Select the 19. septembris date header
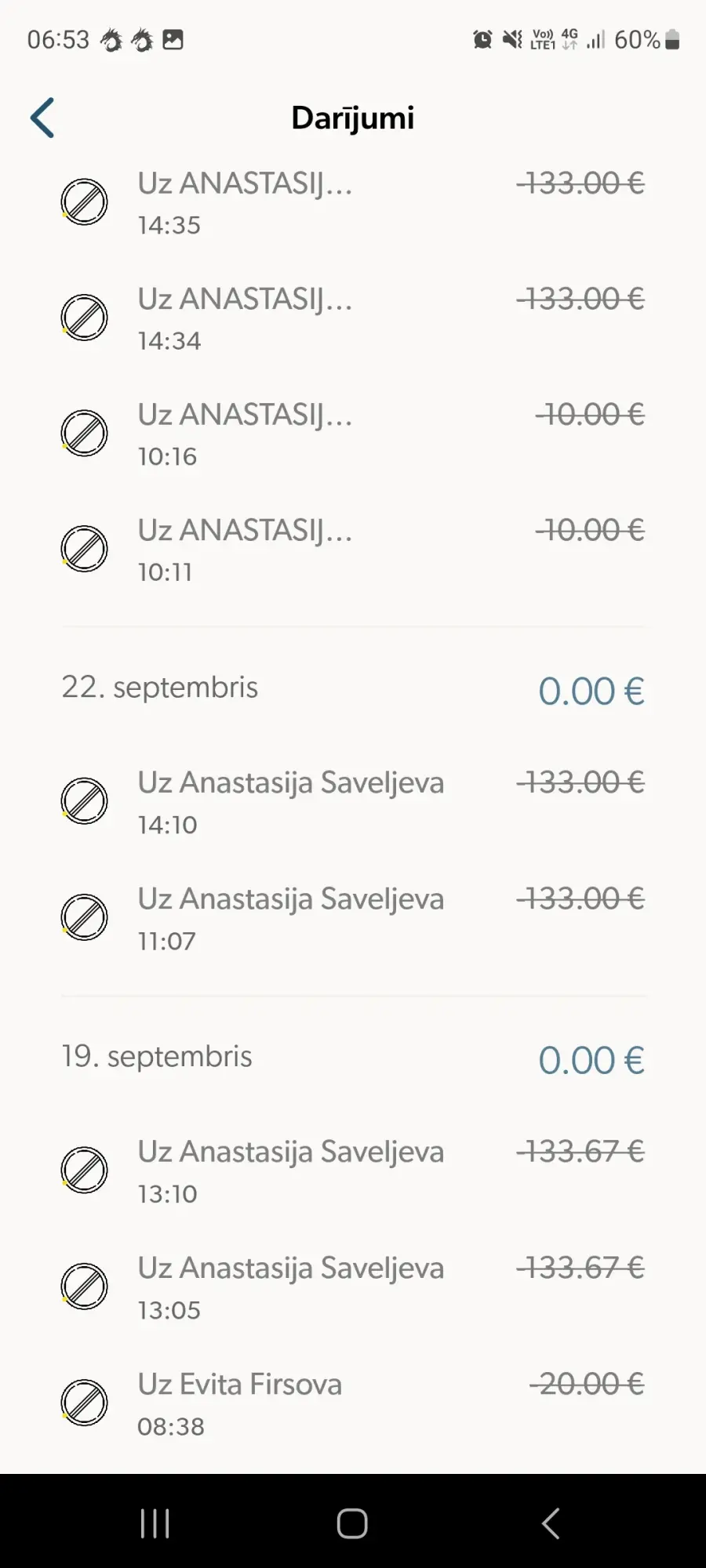The image size is (706, 1568). click(157, 1057)
